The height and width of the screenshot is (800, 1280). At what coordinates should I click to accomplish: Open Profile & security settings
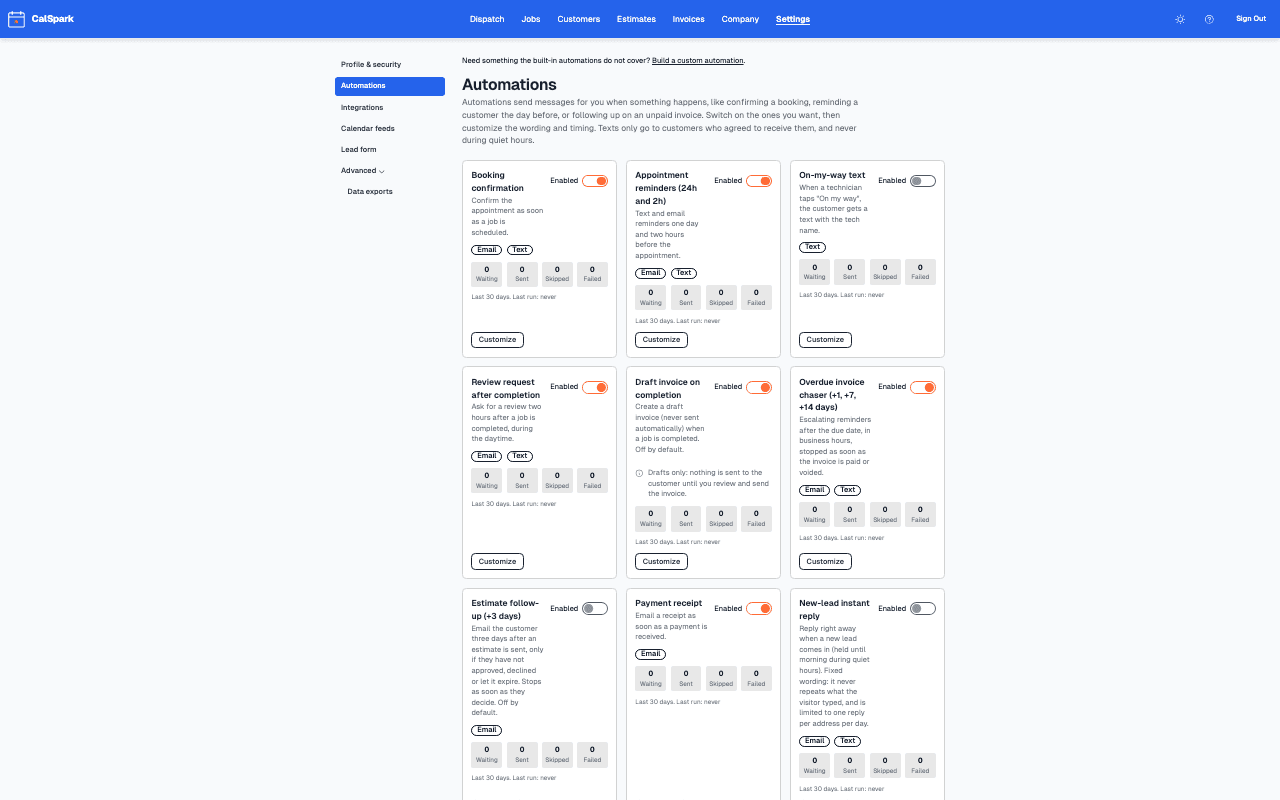pos(390,65)
